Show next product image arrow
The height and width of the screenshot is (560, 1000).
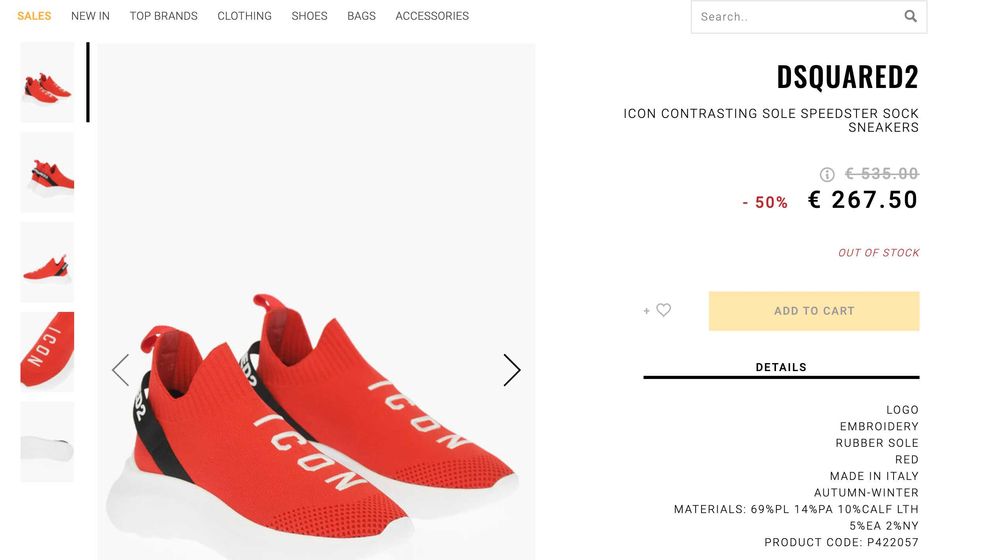511,370
